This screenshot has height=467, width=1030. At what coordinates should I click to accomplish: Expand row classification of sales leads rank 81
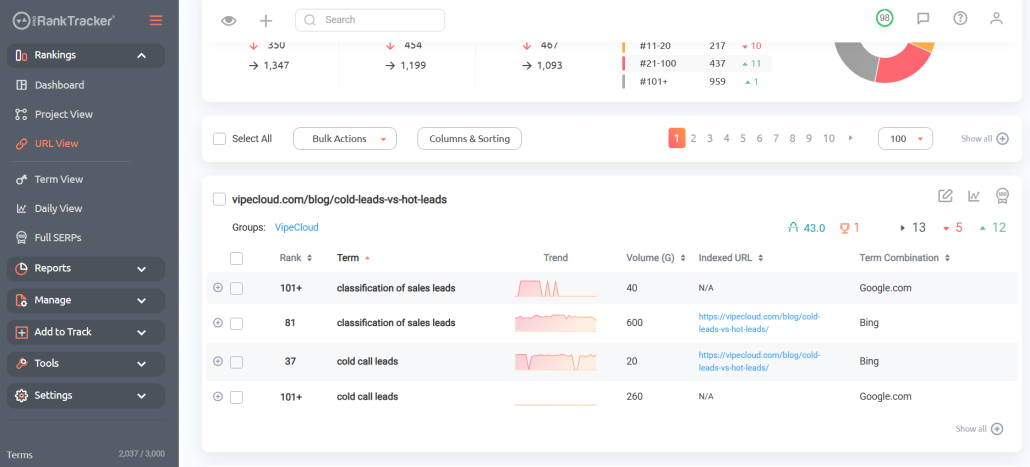pyautogui.click(x=218, y=322)
